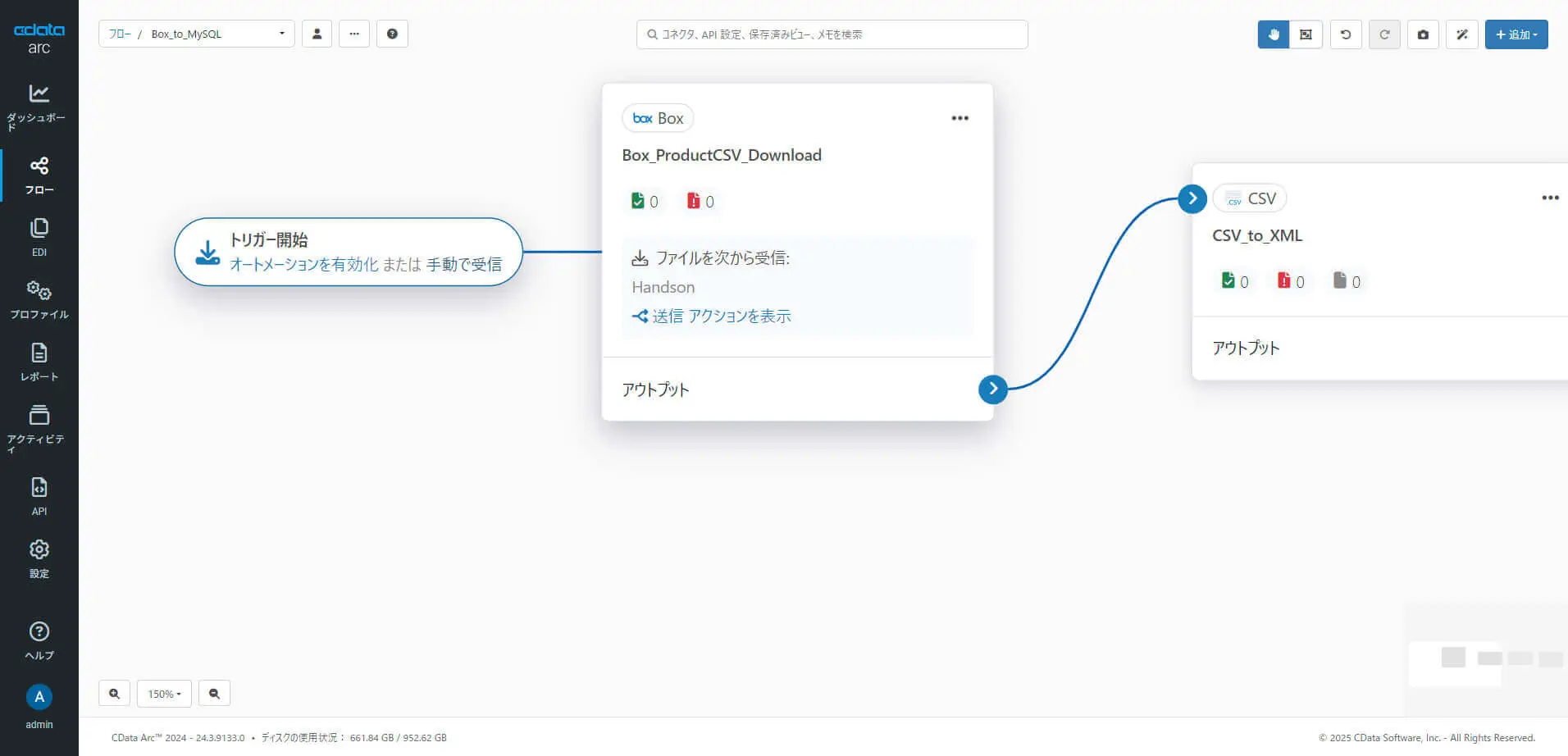Screen dimensions: 1568x756
Task: View CSV connector unsent files count
Action: [x=1347, y=281]
